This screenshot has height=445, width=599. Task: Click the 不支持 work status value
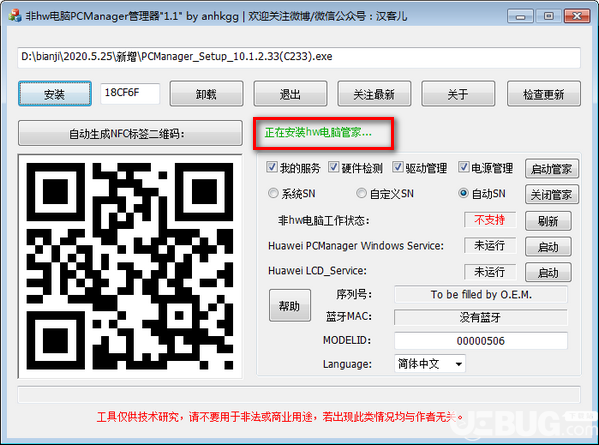[x=490, y=220]
